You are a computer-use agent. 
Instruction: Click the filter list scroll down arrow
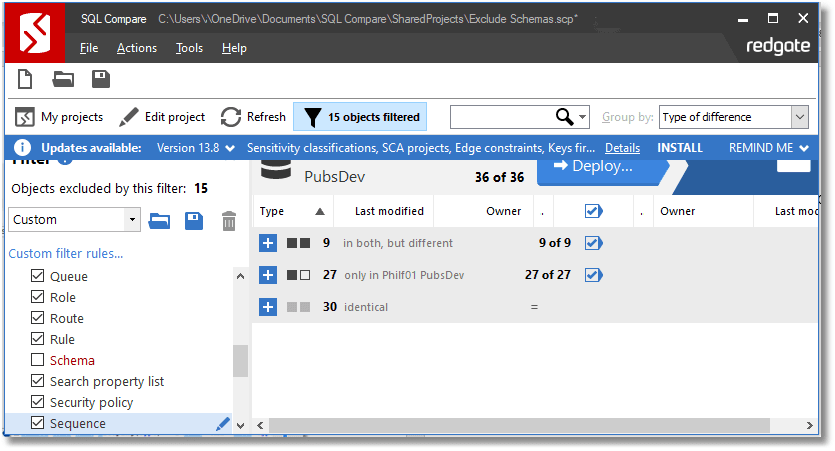pos(241,425)
